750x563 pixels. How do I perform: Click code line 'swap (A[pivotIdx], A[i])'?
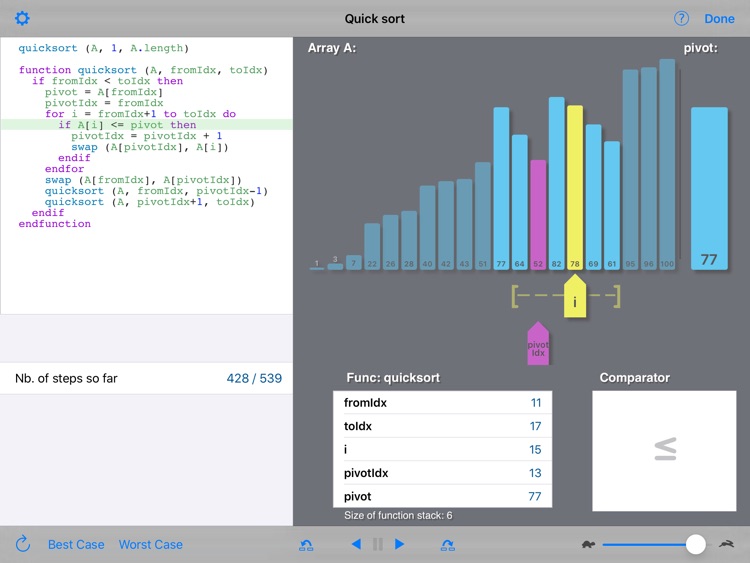click(x=150, y=147)
